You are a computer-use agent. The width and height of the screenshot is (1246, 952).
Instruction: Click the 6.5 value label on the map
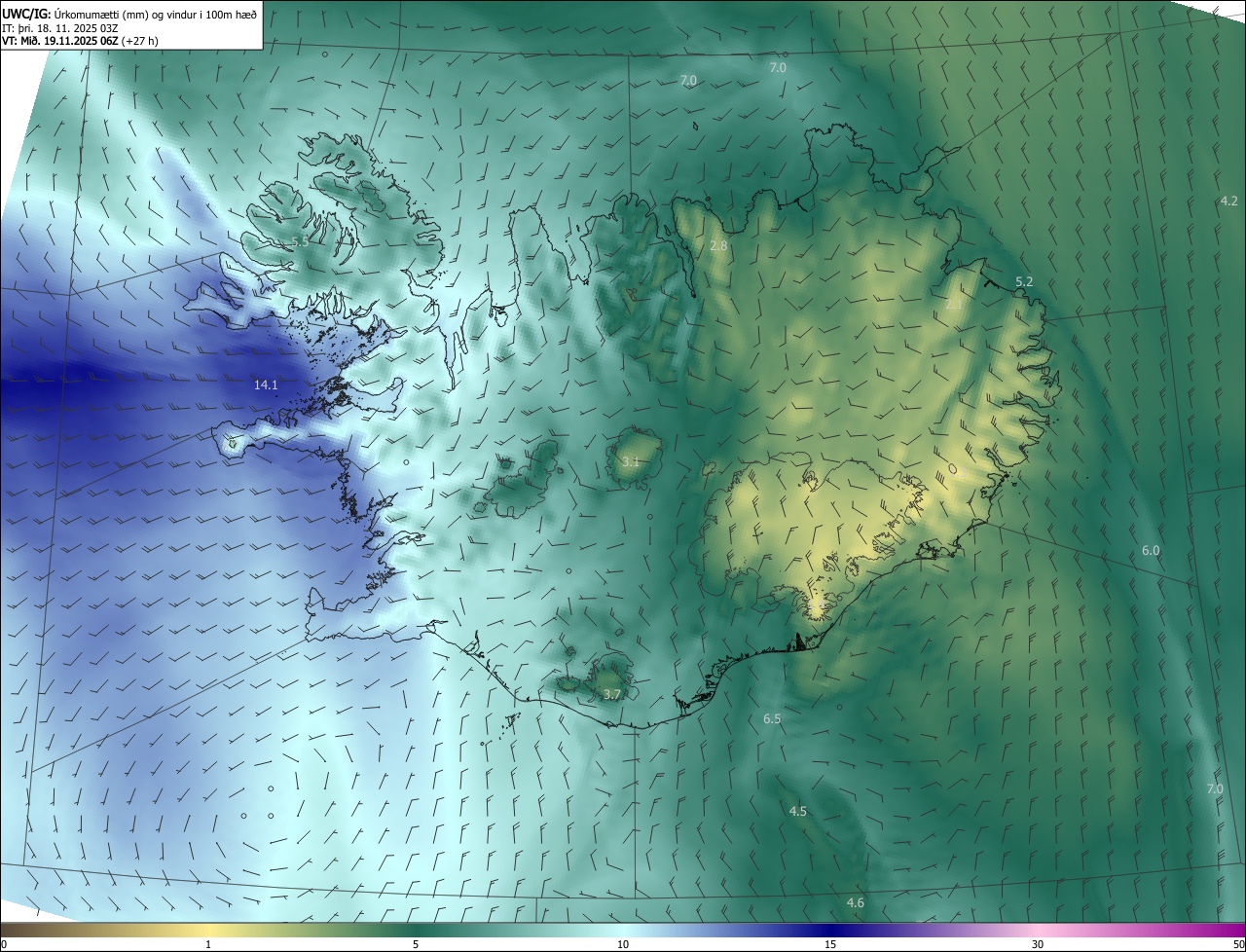tap(772, 719)
